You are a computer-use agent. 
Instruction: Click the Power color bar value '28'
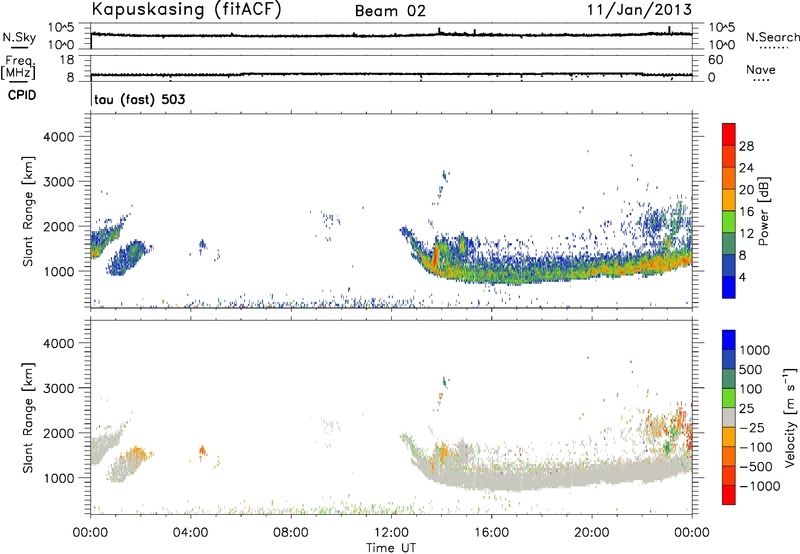(x=746, y=146)
